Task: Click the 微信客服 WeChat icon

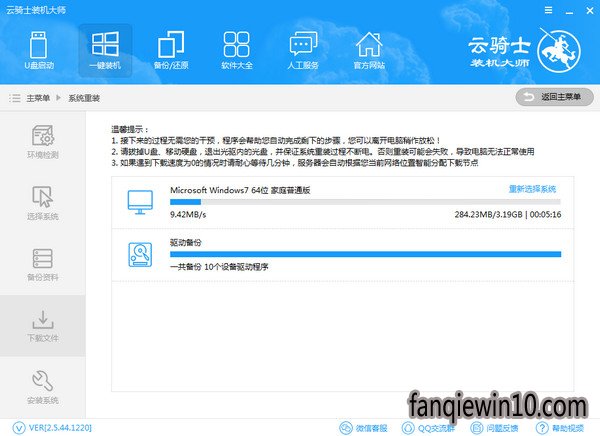Action: pyautogui.click(x=346, y=428)
